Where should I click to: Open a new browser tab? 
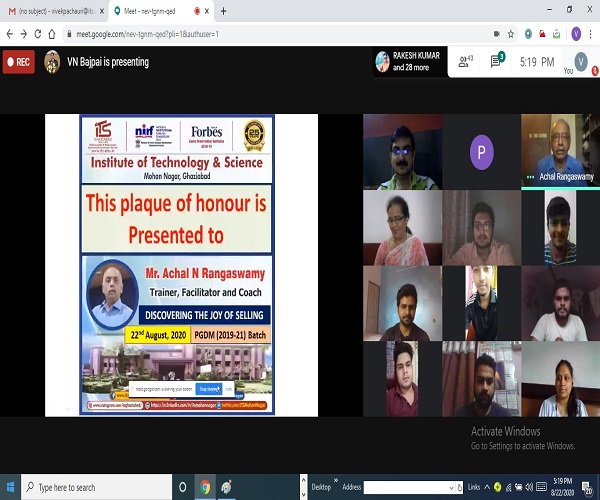(223, 11)
